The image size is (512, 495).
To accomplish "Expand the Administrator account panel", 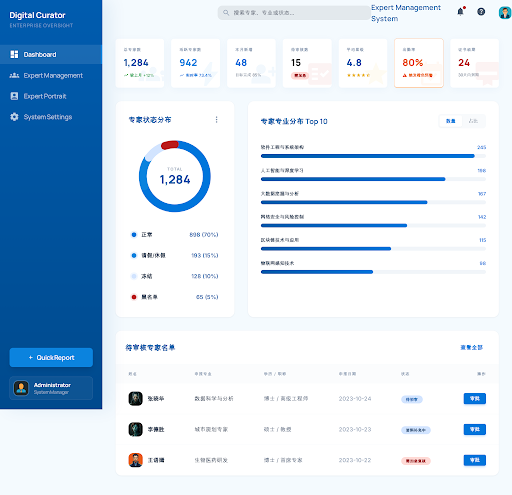I will tap(51, 388).
